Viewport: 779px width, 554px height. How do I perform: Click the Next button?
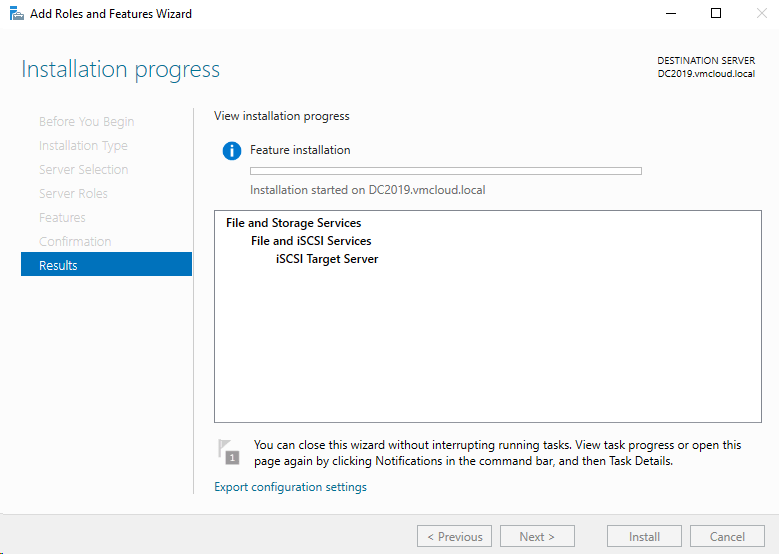tap(537, 537)
